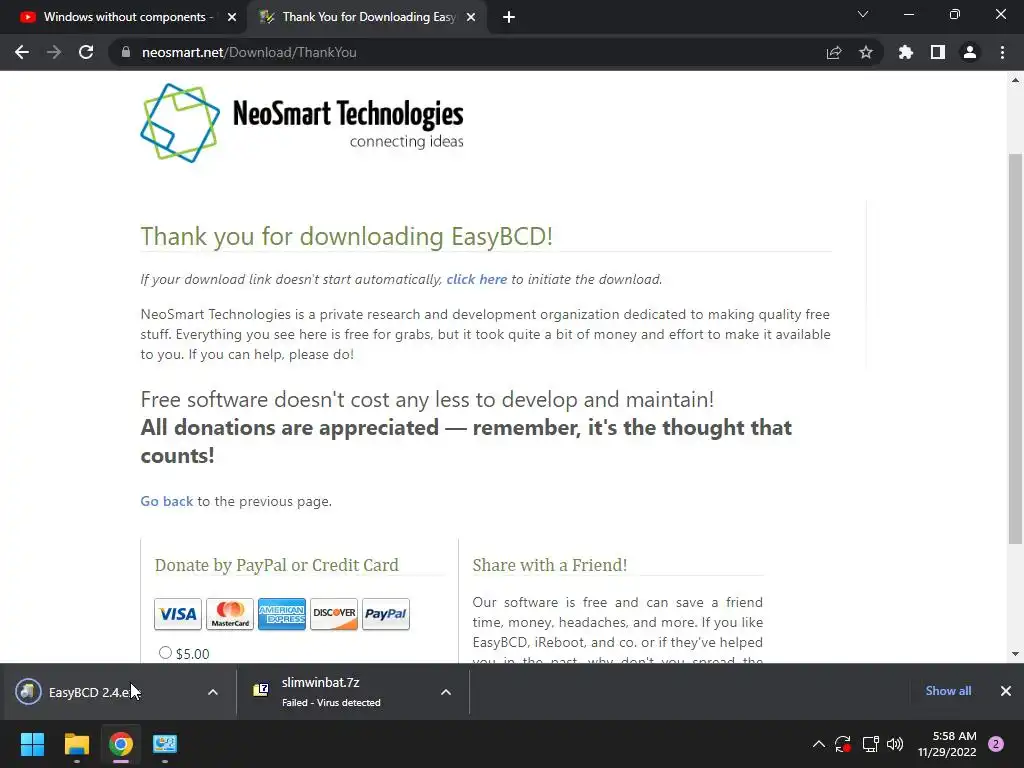Viewport: 1024px width, 768px height.
Task: Open a new tab with plus button
Action: pos(509,17)
